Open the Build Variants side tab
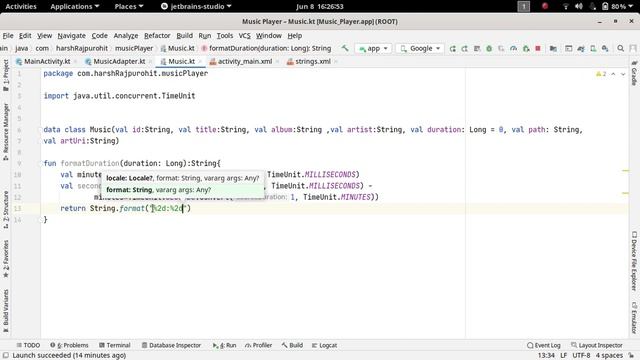640x360 pixels. [x=6, y=311]
